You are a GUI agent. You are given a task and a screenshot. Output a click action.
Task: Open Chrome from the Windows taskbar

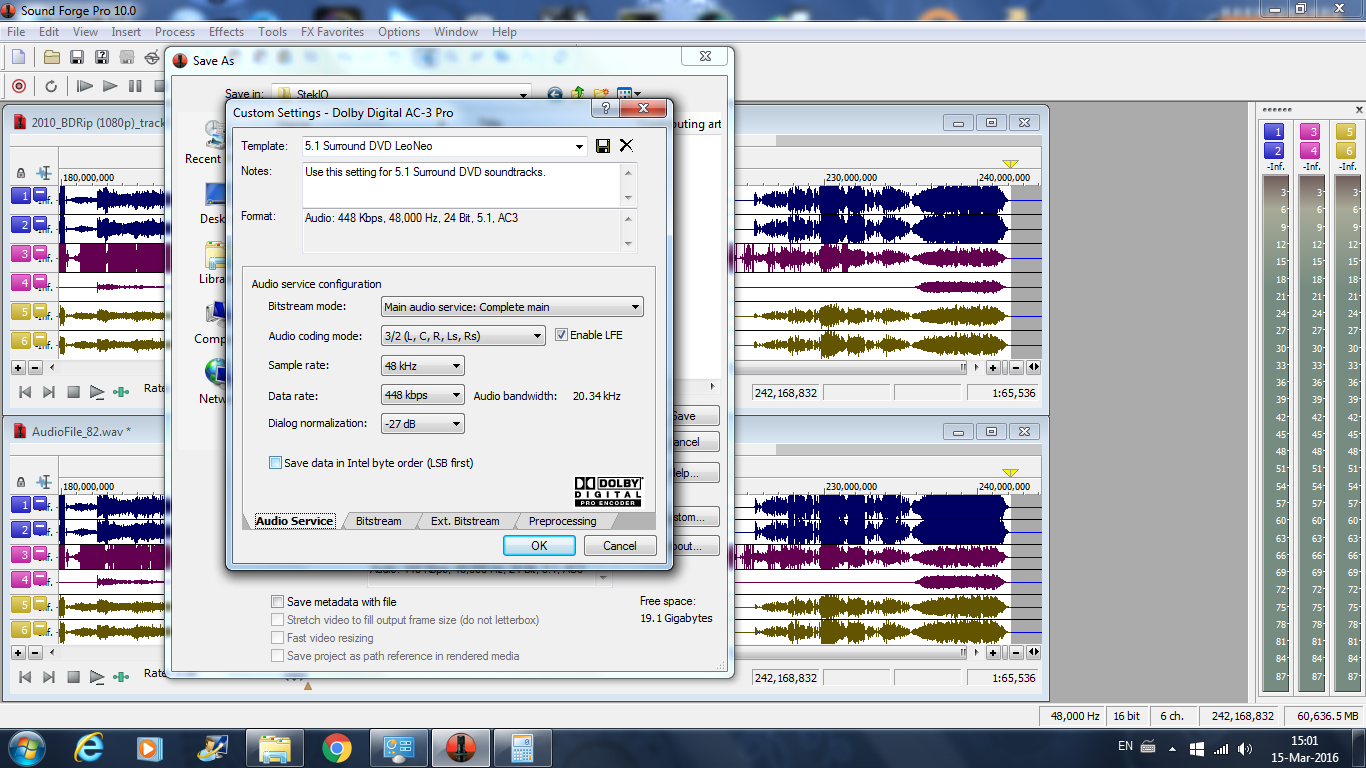coord(337,747)
